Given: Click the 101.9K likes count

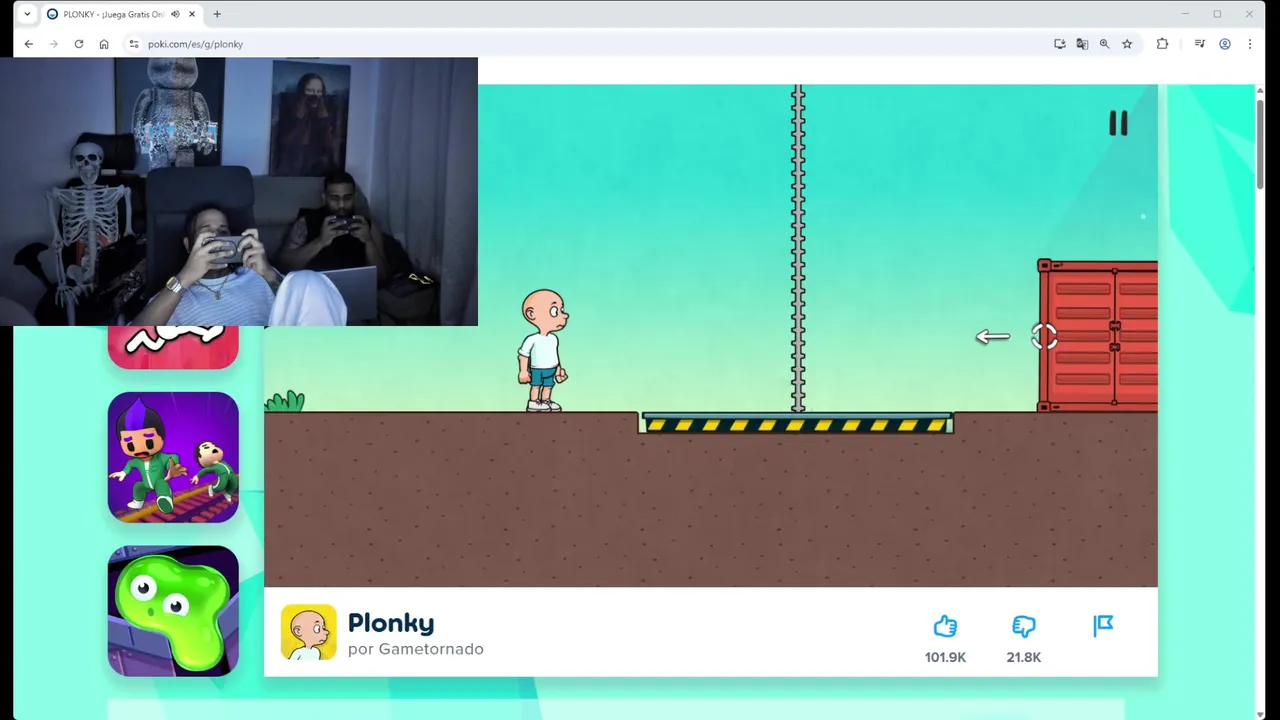Looking at the screenshot, I should pos(945,657).
